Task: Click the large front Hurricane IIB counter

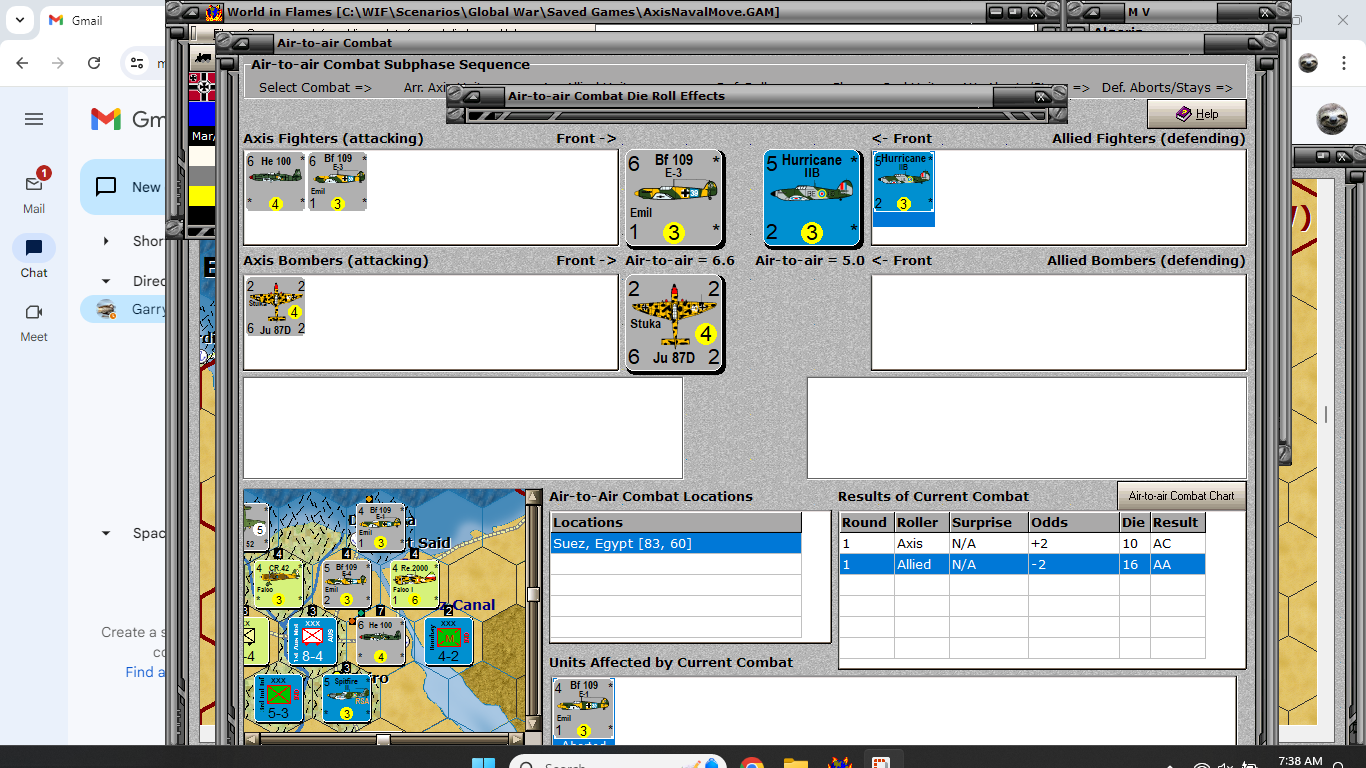Action: pyautogui.click(x=812, y=198)
